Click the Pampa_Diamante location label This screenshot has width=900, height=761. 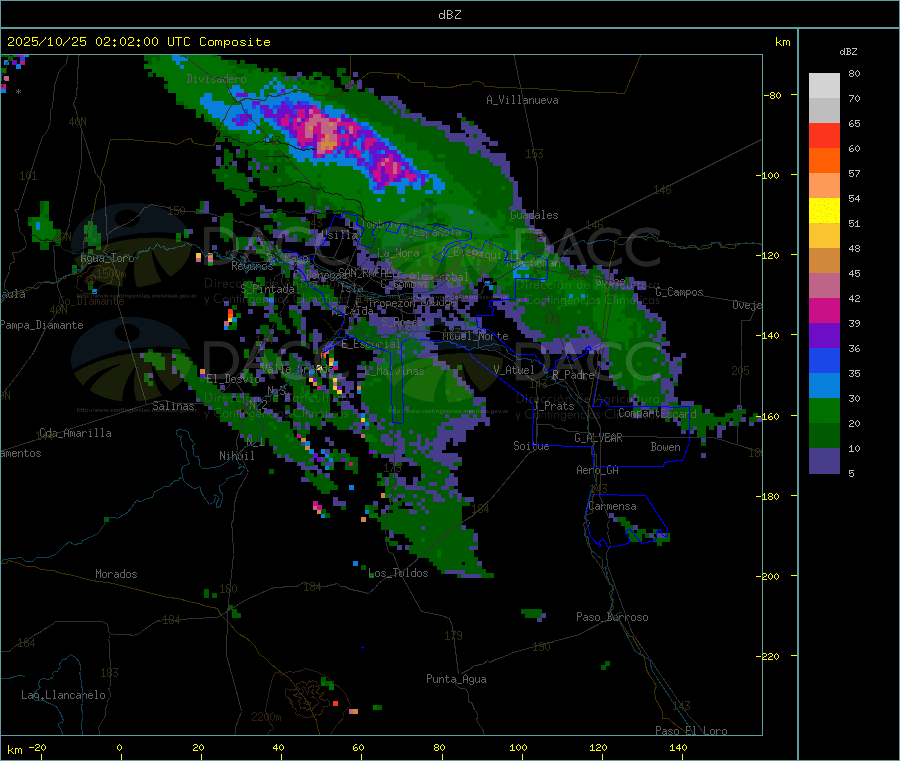42,325
